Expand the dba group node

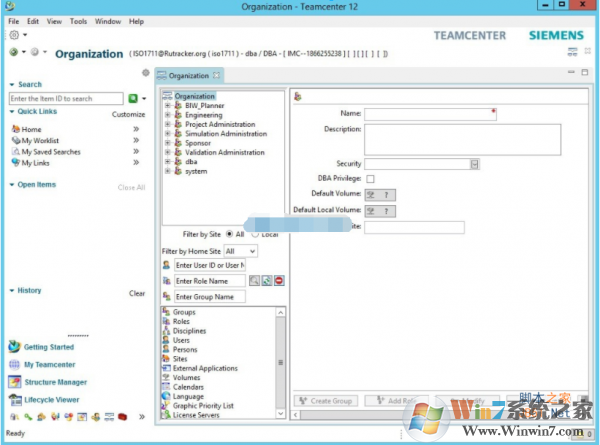167,161
